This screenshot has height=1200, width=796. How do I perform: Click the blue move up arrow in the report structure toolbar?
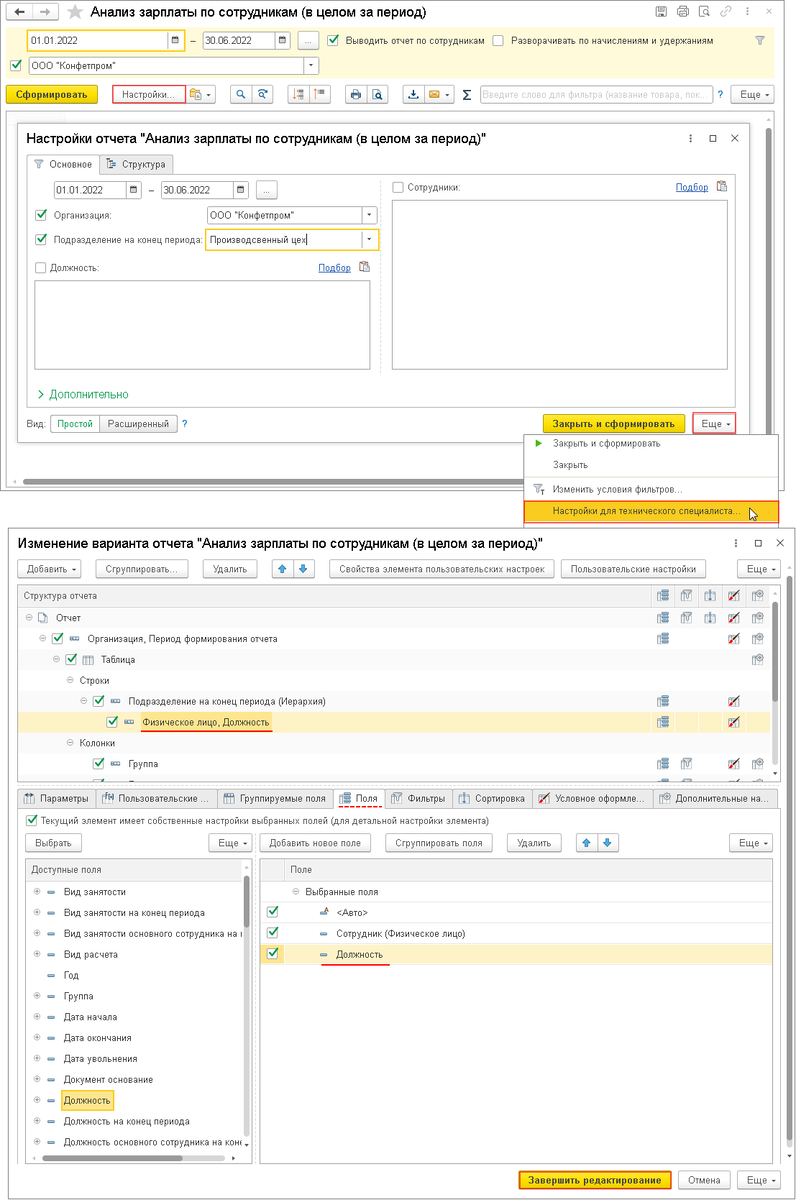(283, 569)
